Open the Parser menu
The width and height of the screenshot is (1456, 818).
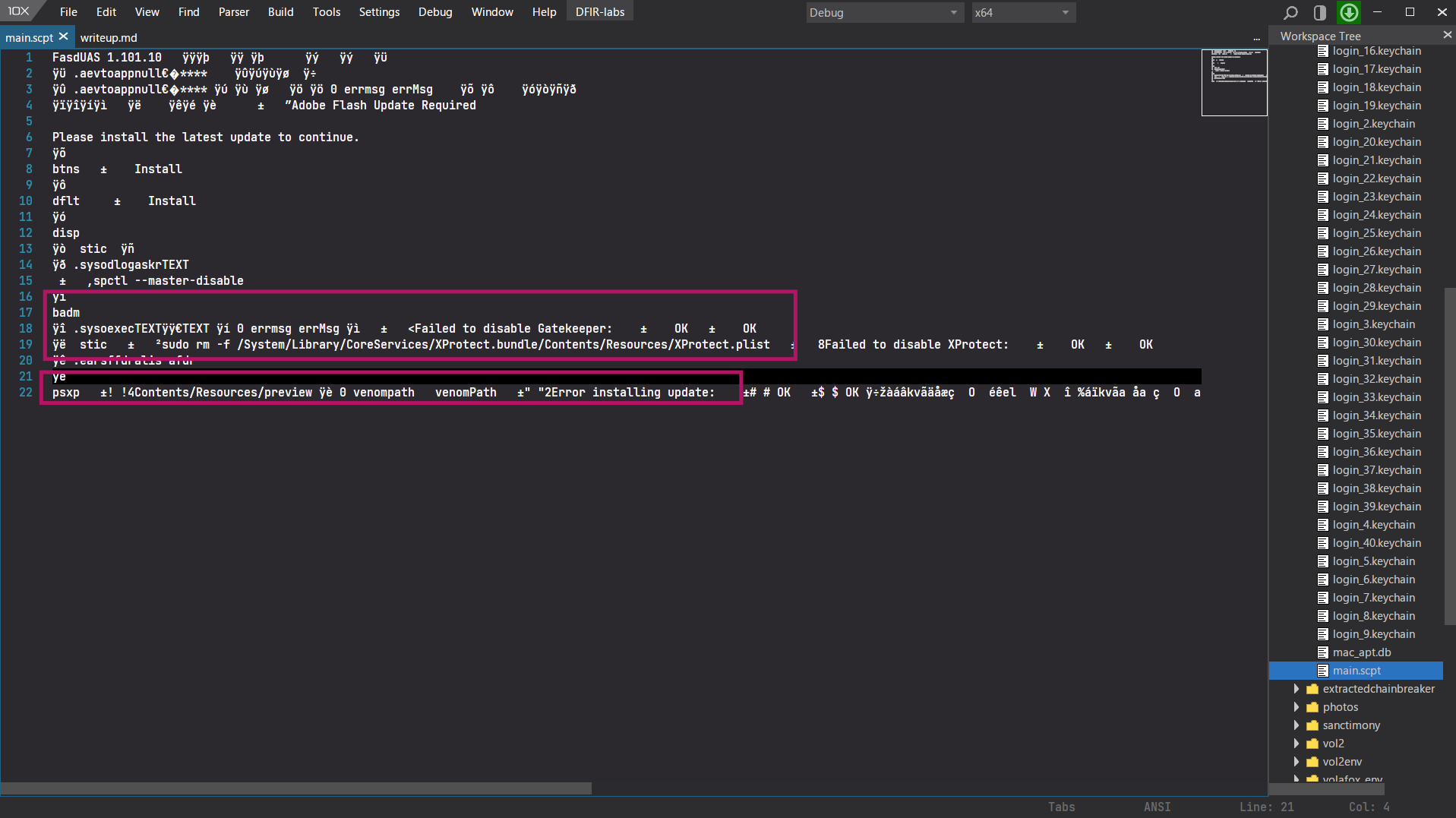point(233,12)
